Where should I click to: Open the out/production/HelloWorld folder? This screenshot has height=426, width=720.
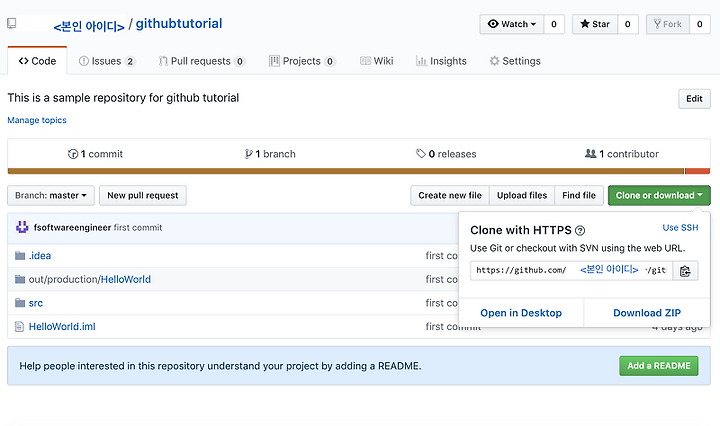coord(125,279)
